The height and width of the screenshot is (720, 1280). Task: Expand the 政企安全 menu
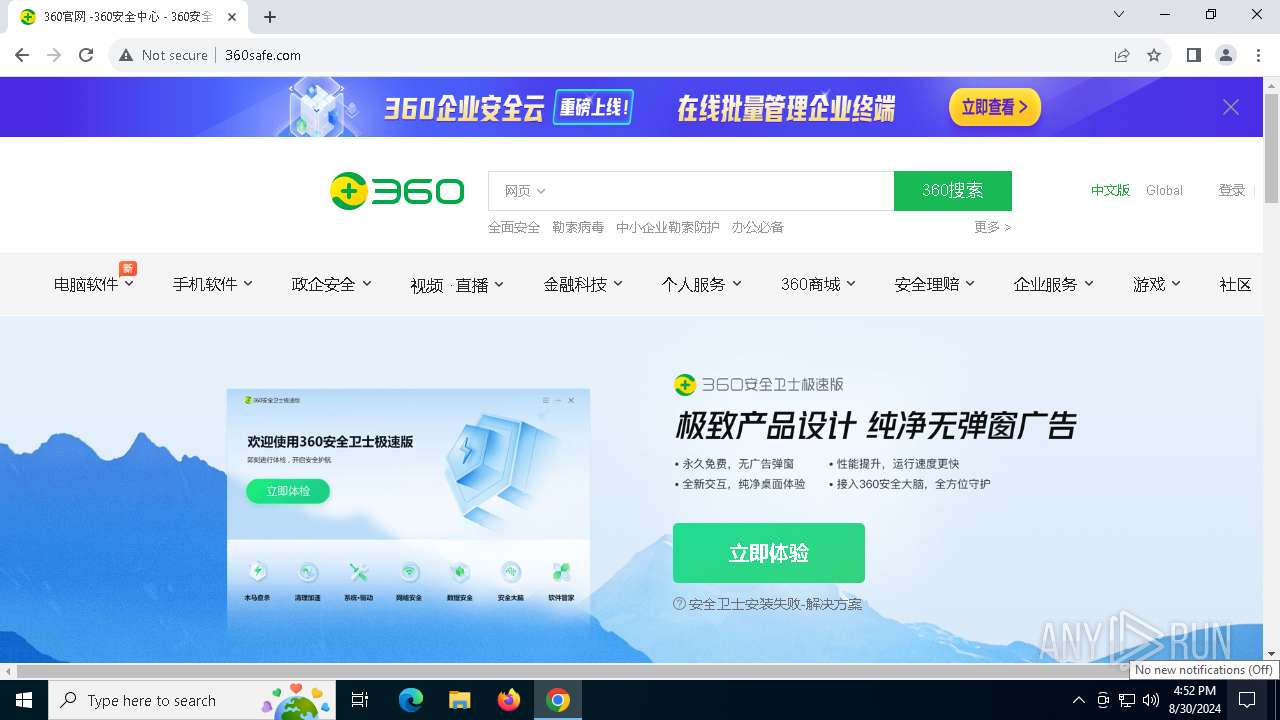click(332, 284)
